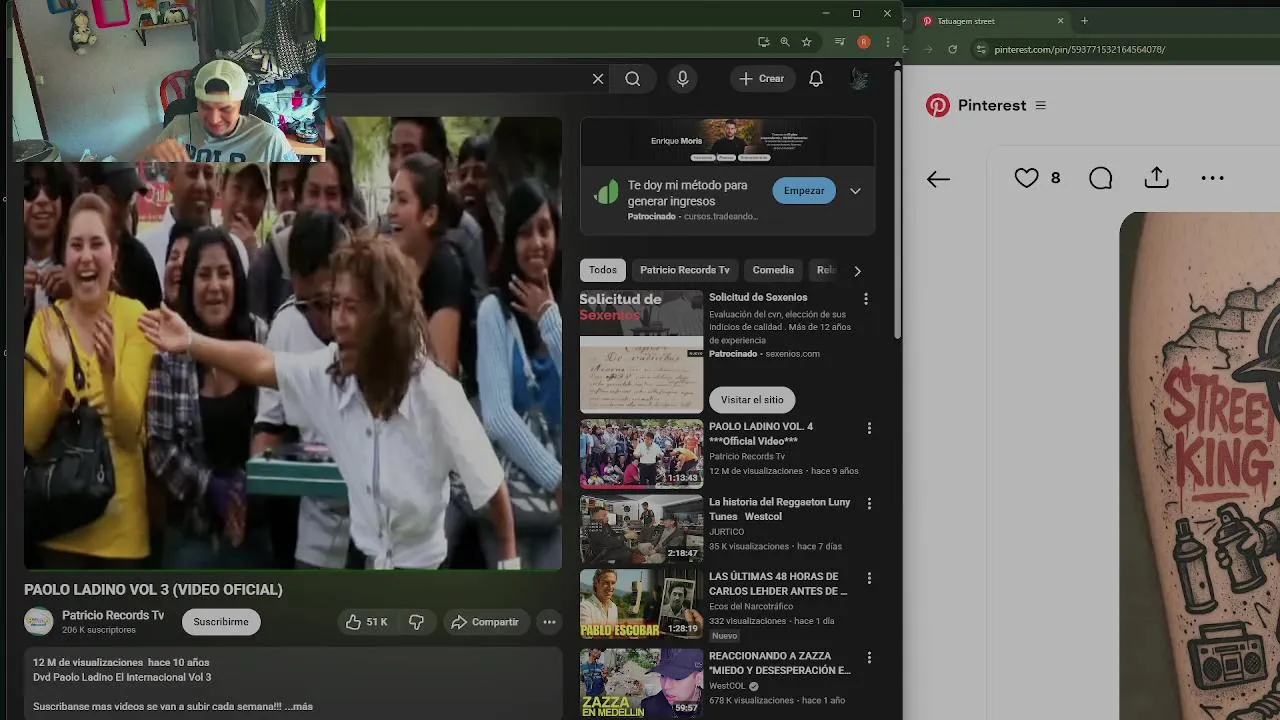Screen dimensions: 1280x720
Task: Select the Comedia filter chip
Action: (x=773, y=270)
